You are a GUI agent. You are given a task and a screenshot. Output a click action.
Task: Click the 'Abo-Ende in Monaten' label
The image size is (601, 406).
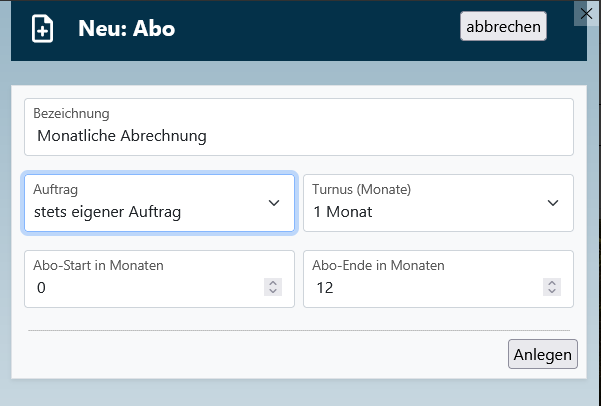point(378,266)
